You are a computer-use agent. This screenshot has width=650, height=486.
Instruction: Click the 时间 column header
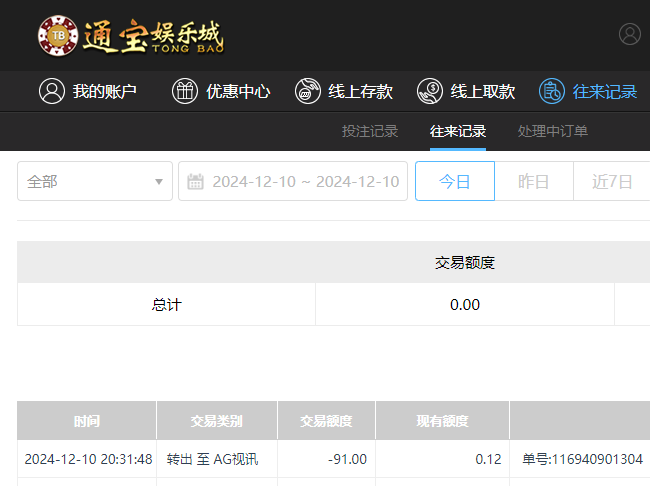coord(87,420)
